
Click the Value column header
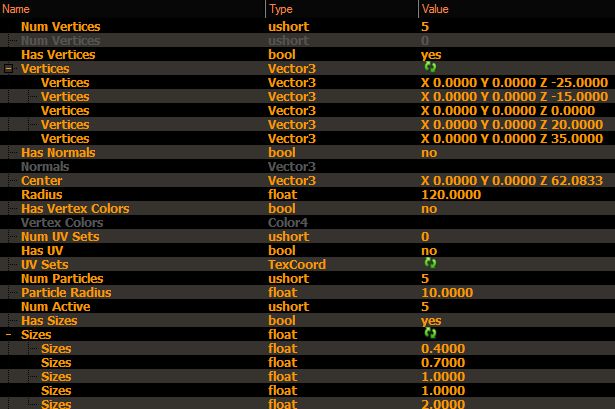click(x=435, y=9)
